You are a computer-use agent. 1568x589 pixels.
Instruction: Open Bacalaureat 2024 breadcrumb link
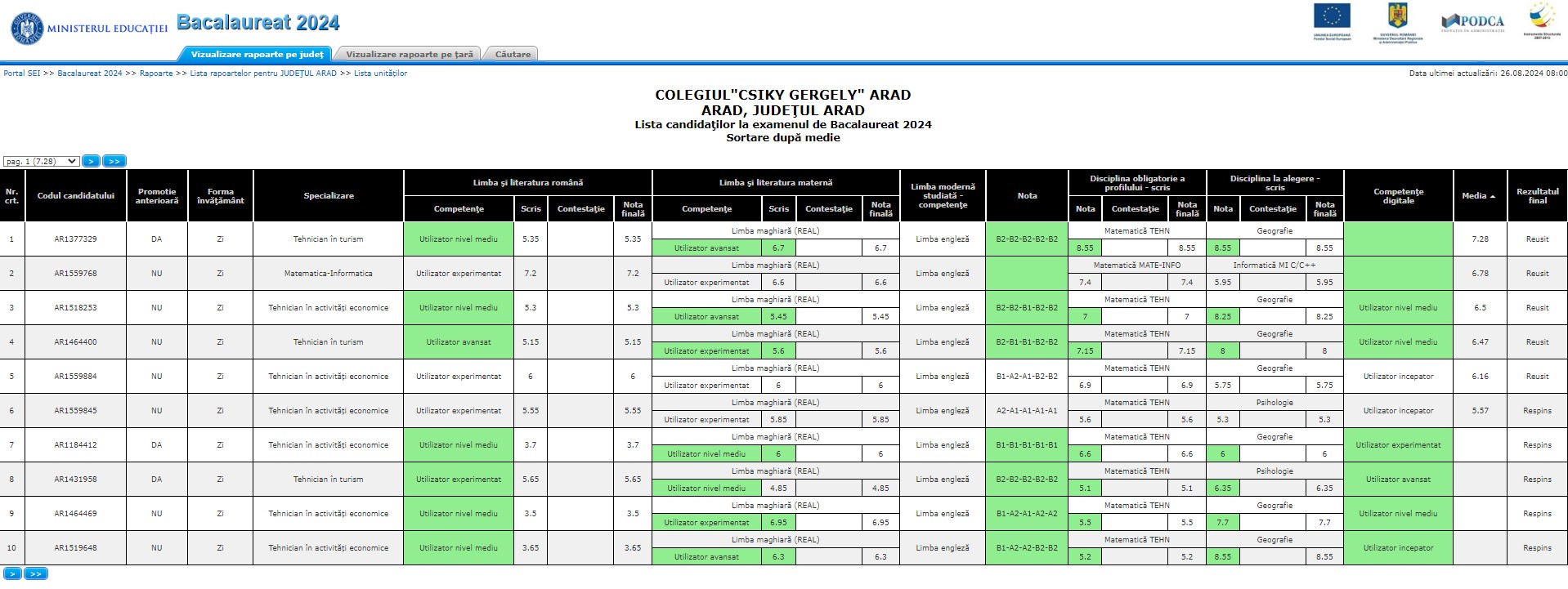[90, 74]
